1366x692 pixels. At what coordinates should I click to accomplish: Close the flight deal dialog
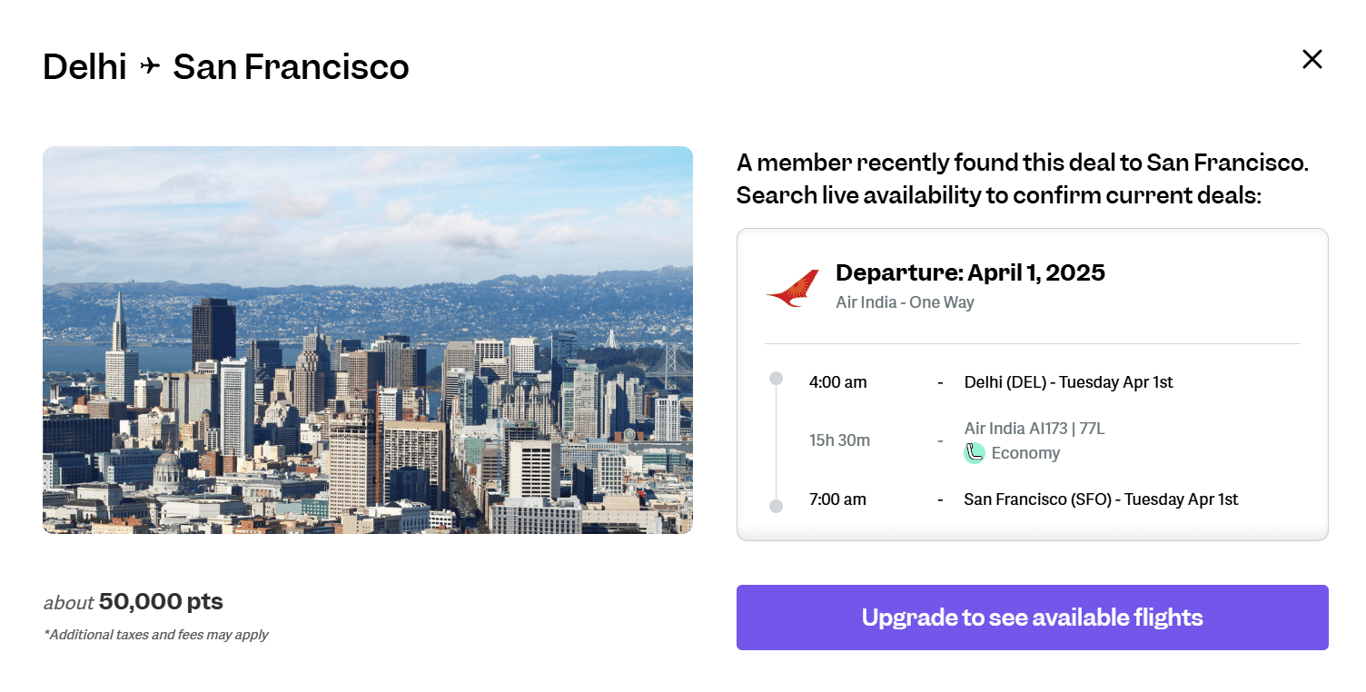(x=1312, y=60)
